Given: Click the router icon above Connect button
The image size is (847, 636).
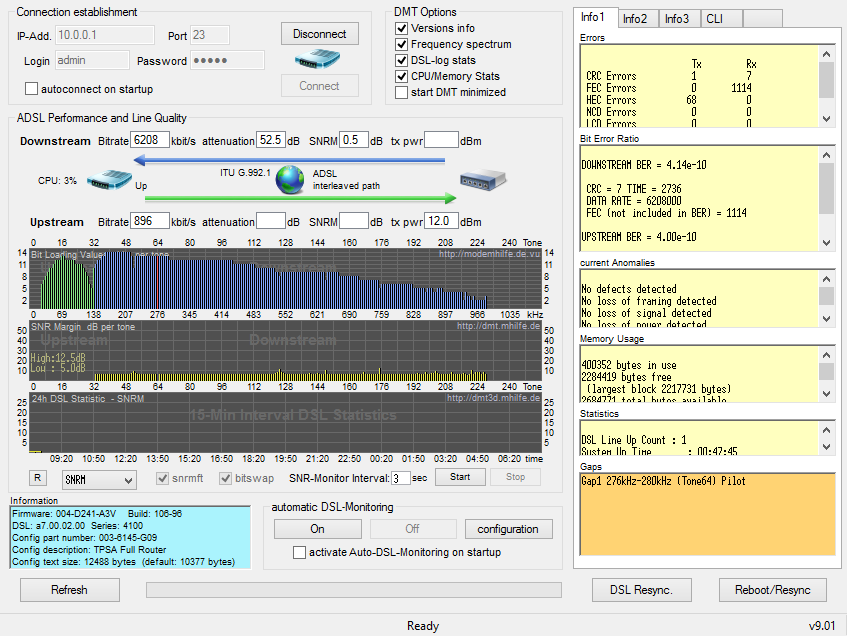Looking at the screenshot, I should tap(319, 60).
